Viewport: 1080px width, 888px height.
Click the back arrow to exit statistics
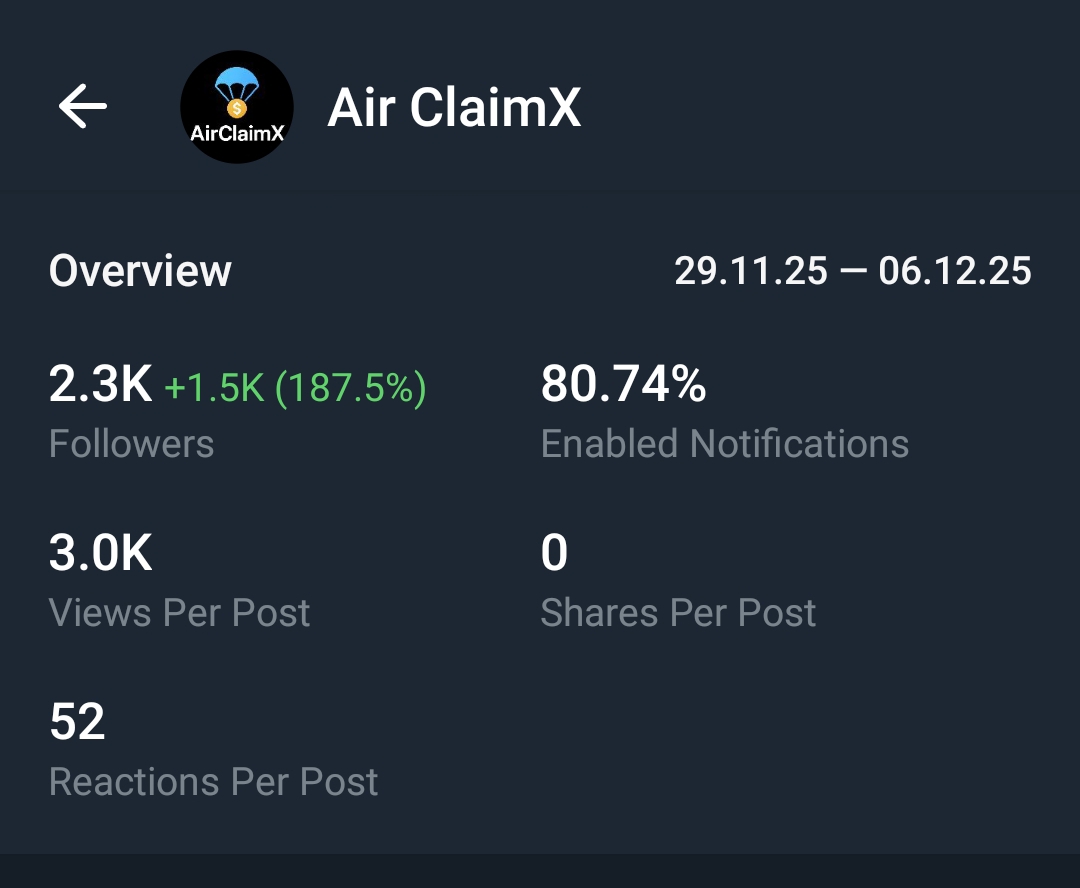point(83,106)
